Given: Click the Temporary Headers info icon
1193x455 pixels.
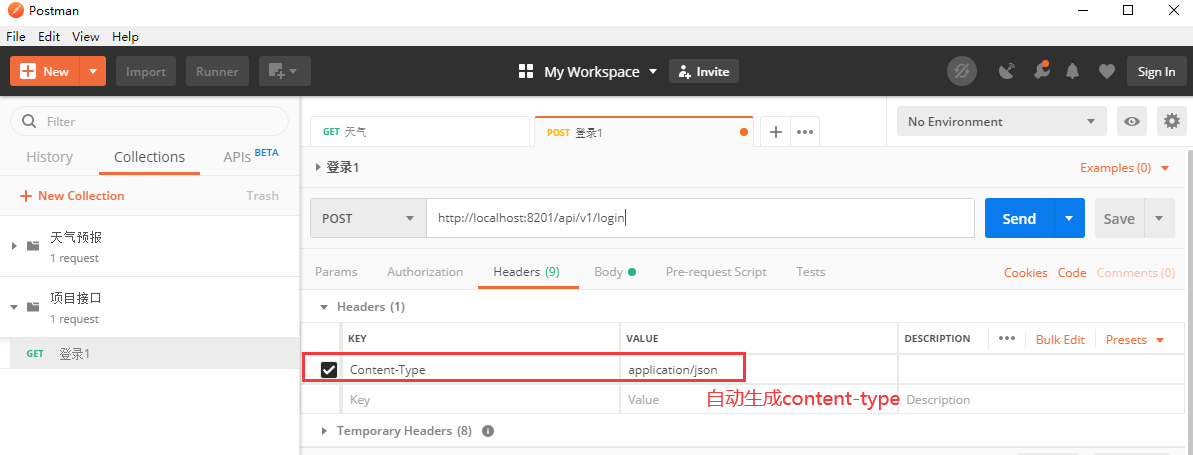Looking at the screenshot, I should [x=488, y=431].
